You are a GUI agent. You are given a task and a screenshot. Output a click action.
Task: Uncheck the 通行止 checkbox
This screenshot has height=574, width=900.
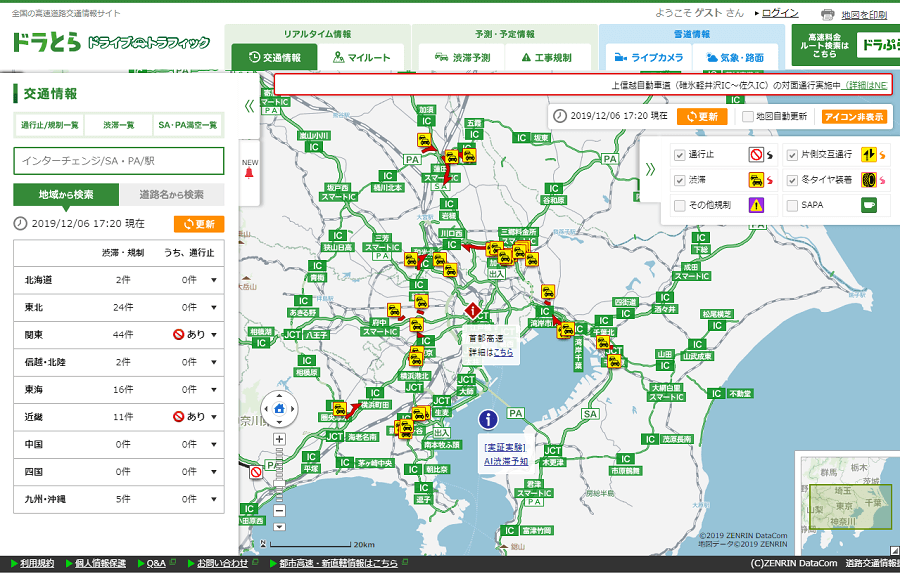[x=680, y=155]
